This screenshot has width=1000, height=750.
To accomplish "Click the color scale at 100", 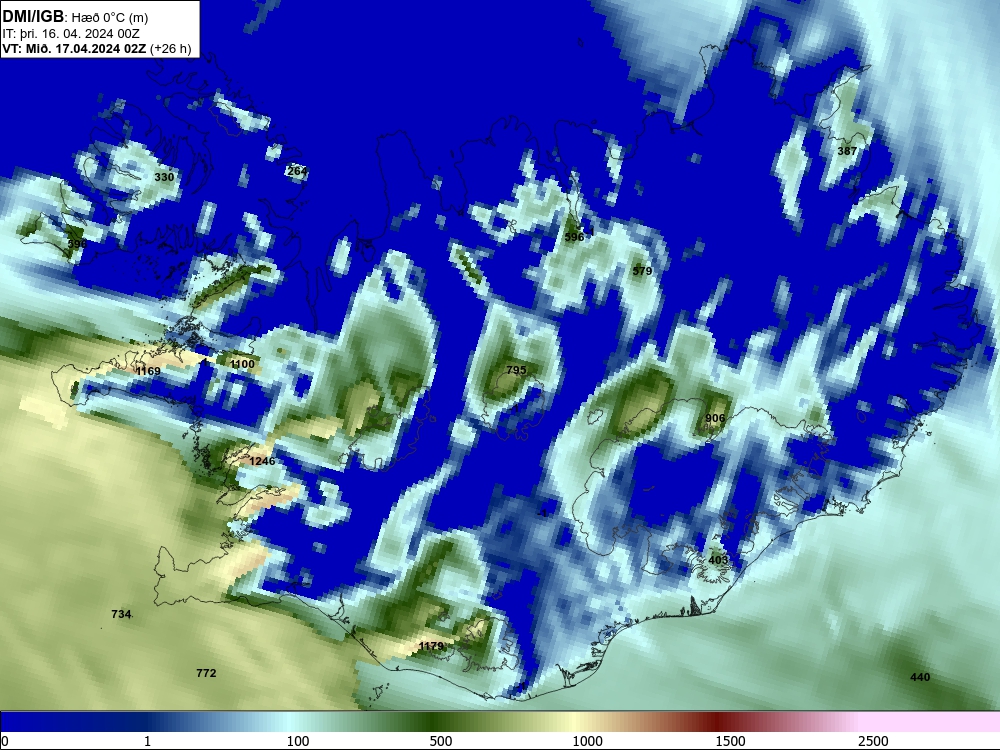I will [x=298, y=741].
